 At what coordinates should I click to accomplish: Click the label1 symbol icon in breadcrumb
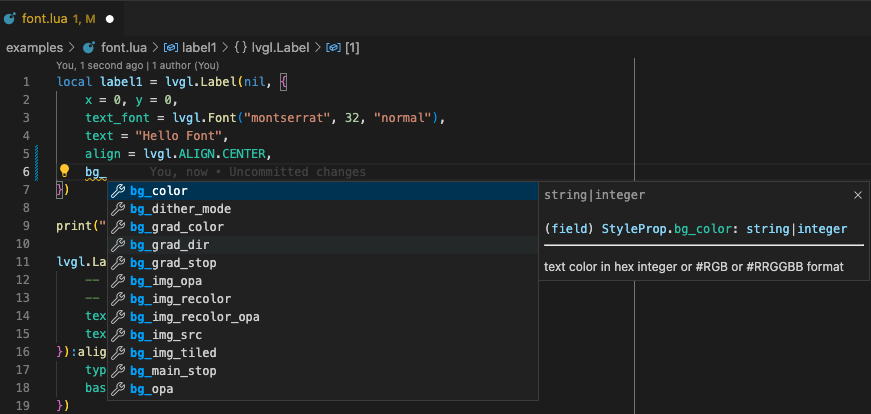point(171,47)
